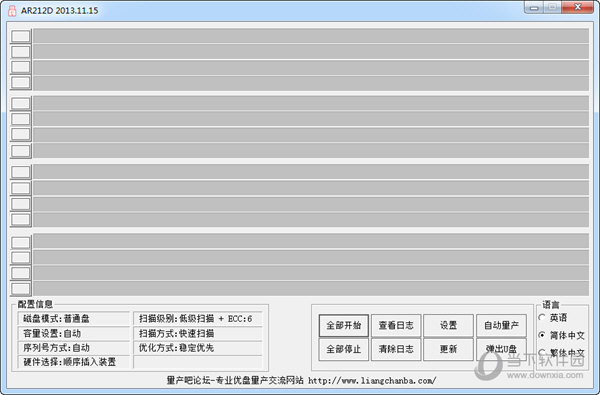Click the 优化方式:稳定优先 info field
Viewport: 600px width, 395px height.
198,348
